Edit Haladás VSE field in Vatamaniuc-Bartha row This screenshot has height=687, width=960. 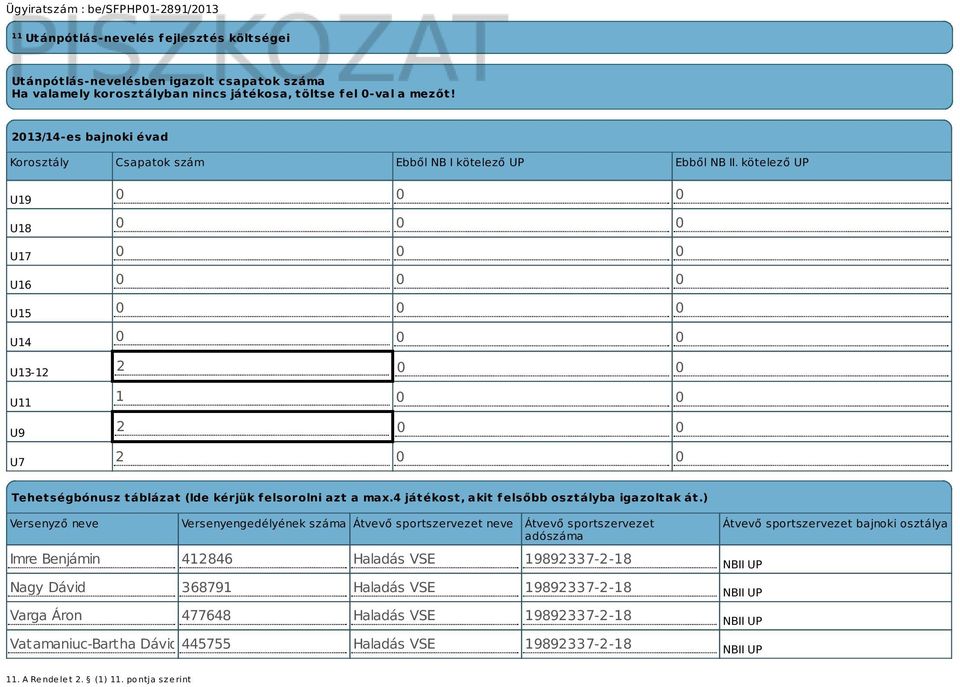click(x=435, y=644)
